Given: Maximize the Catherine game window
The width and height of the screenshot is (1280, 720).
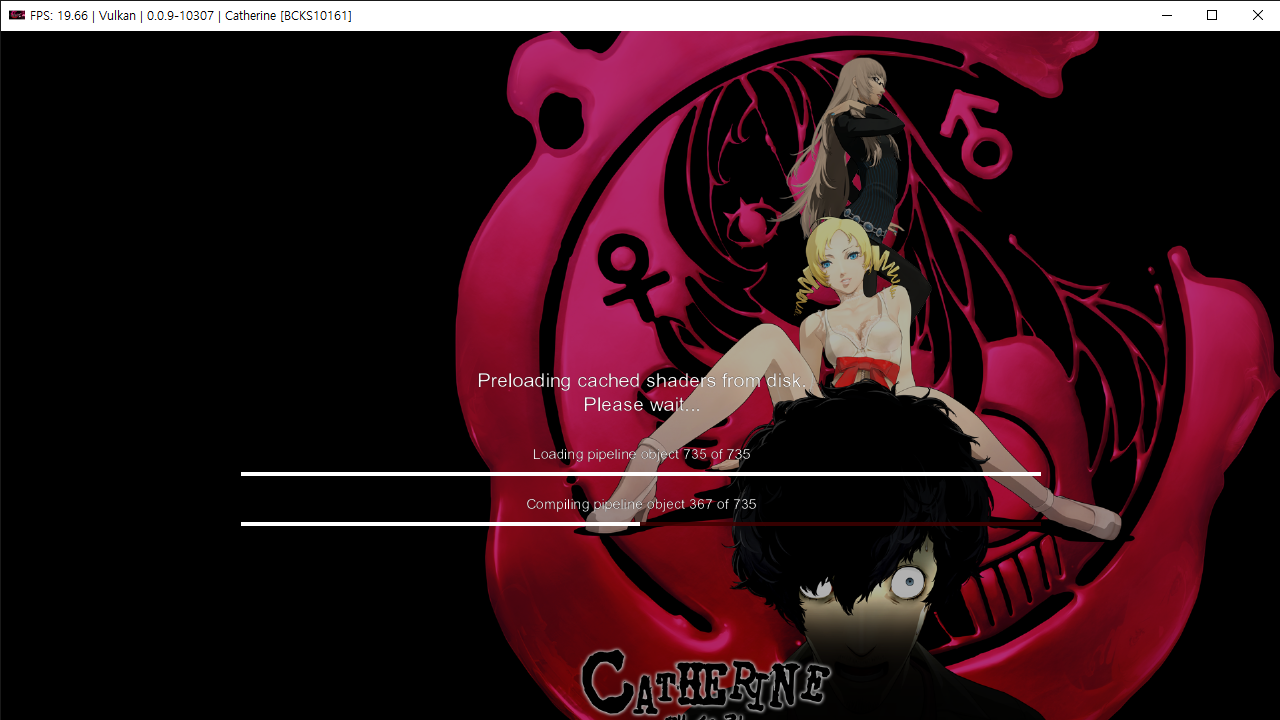Looking at the screenshot, I should pyautogui.click(x=1212, y=15).
